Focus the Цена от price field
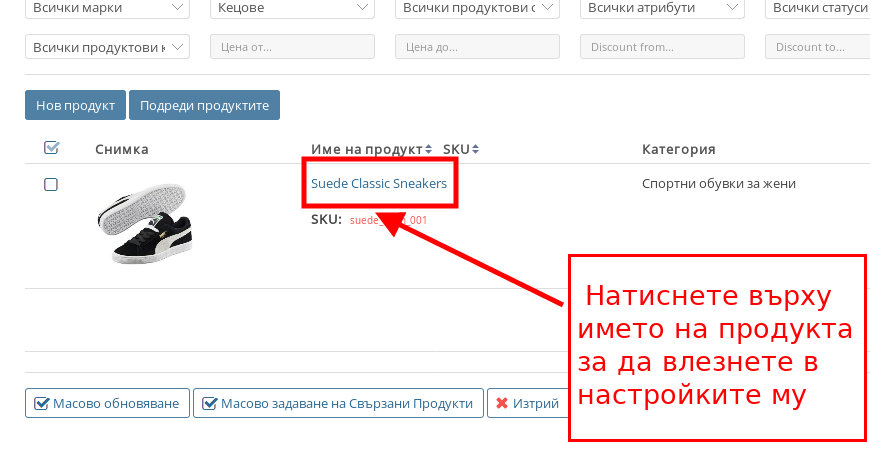Screen dimensions: 870x474 coord(292,47)
